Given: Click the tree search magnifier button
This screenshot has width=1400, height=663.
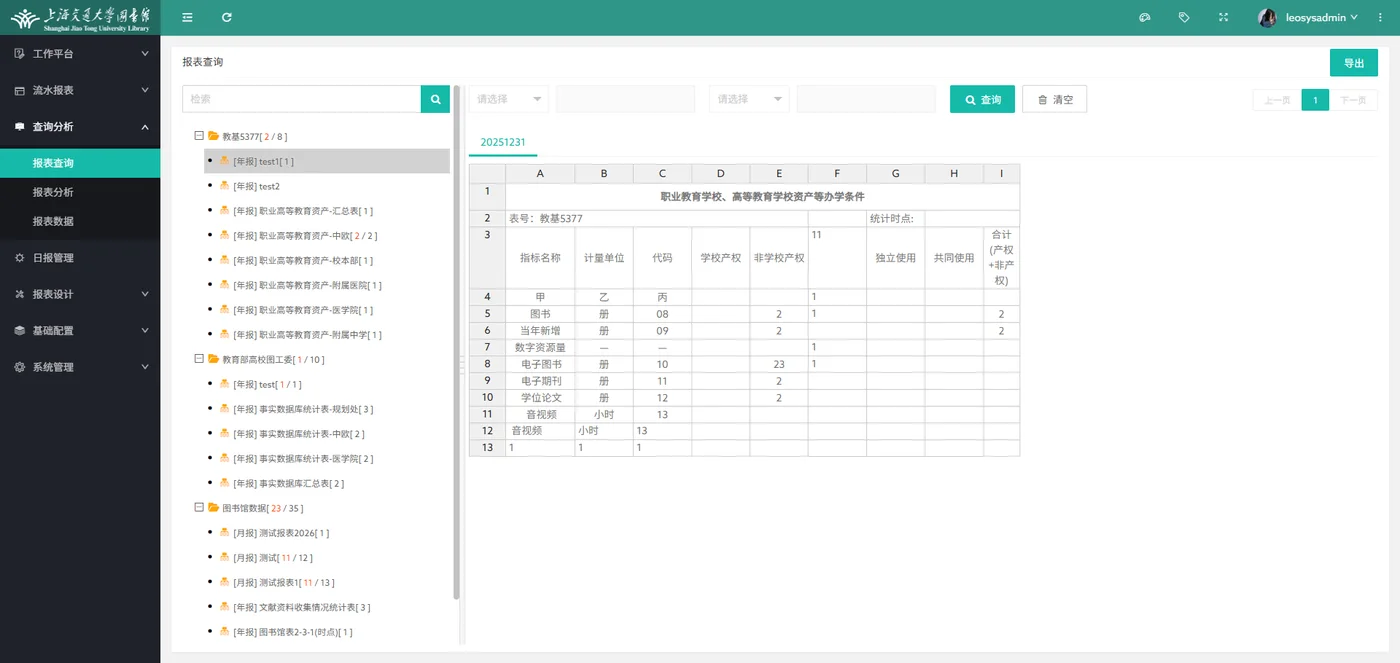Looking at the screenshot, I should click(435, 99).
